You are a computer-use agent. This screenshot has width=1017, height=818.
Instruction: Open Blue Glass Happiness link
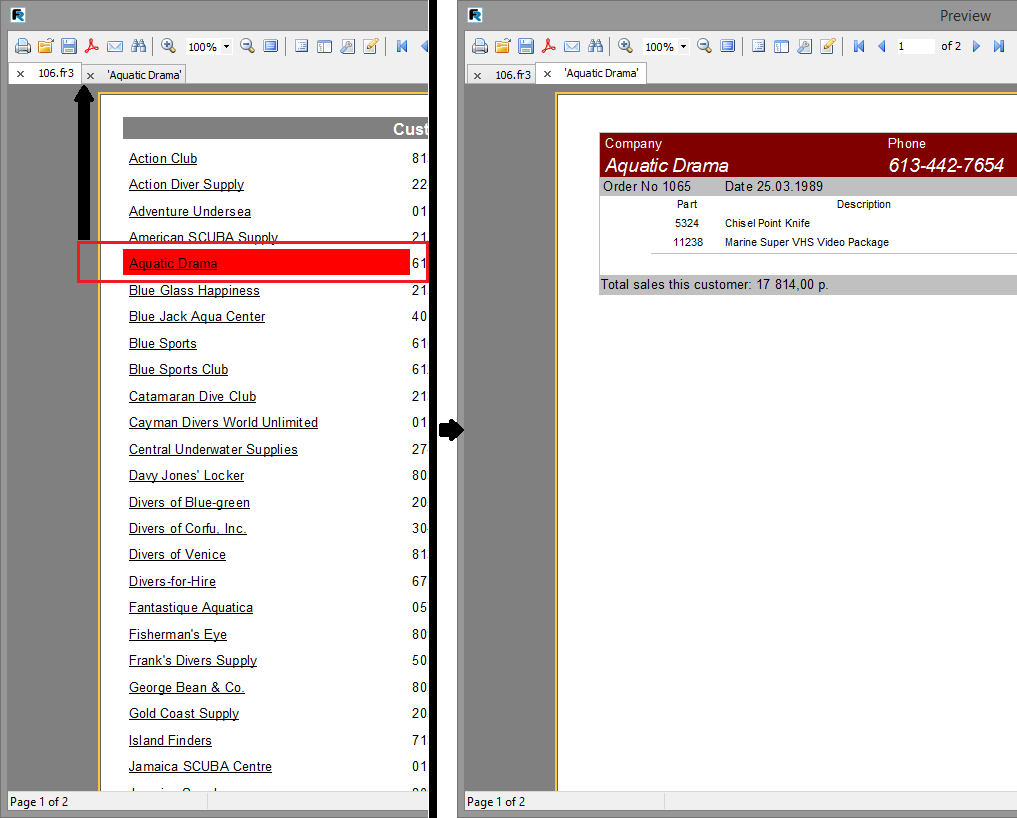[x=194, y=291]
